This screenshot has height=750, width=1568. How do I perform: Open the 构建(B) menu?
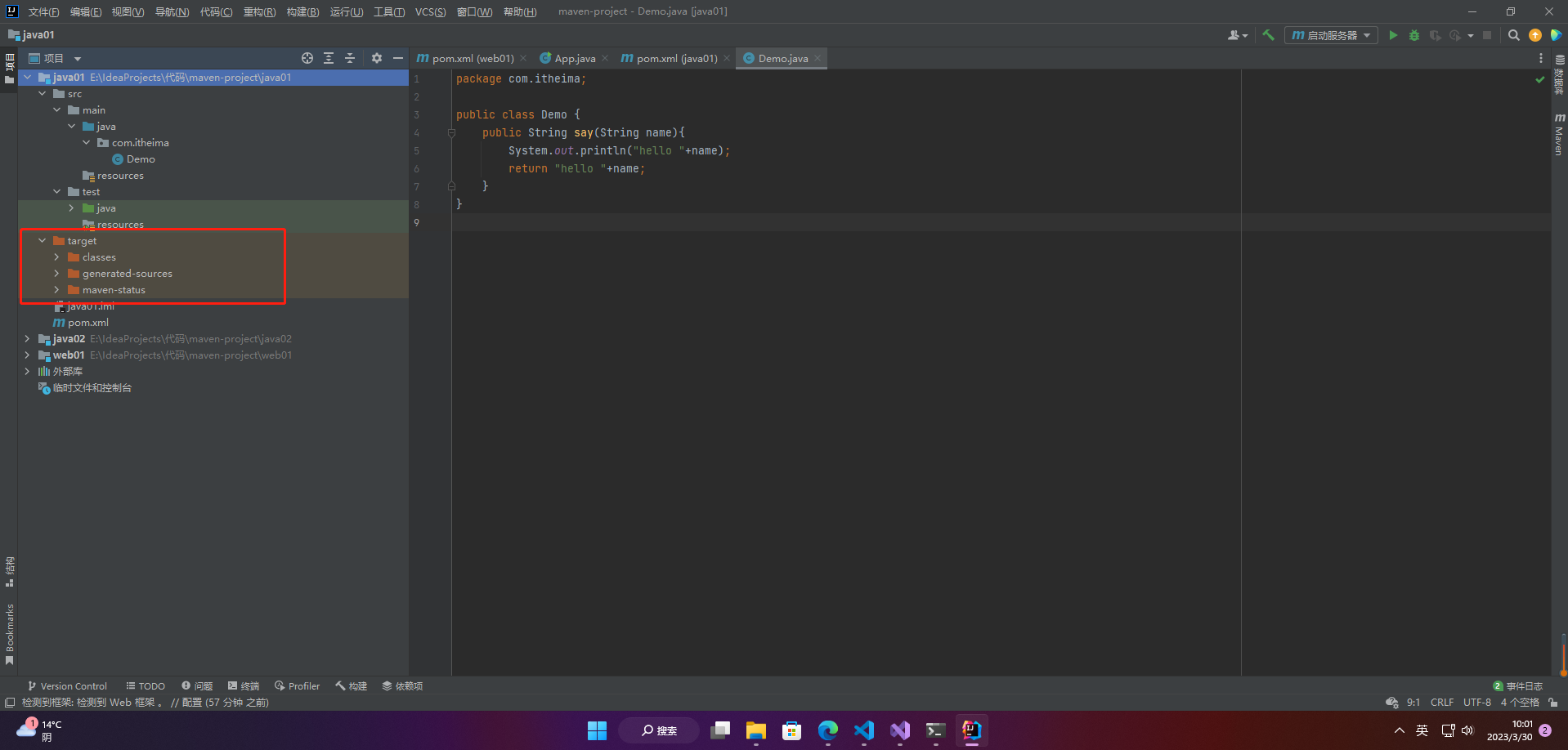302,11
